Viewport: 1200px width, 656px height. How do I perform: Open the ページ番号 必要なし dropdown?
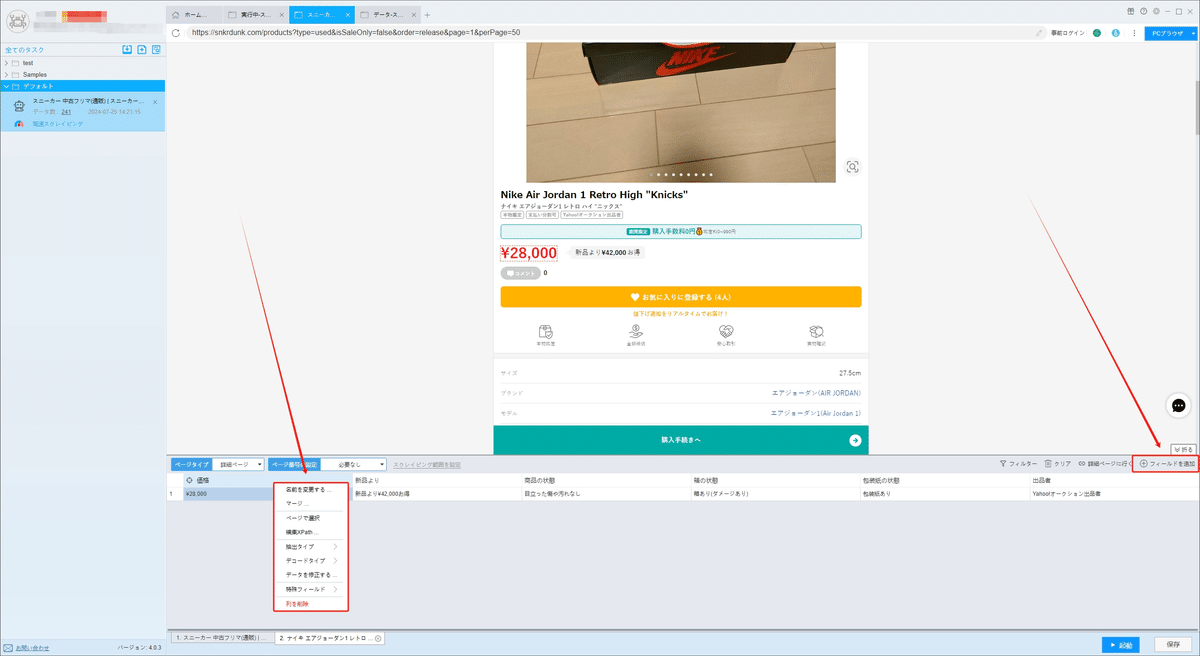tap(354, 464)
